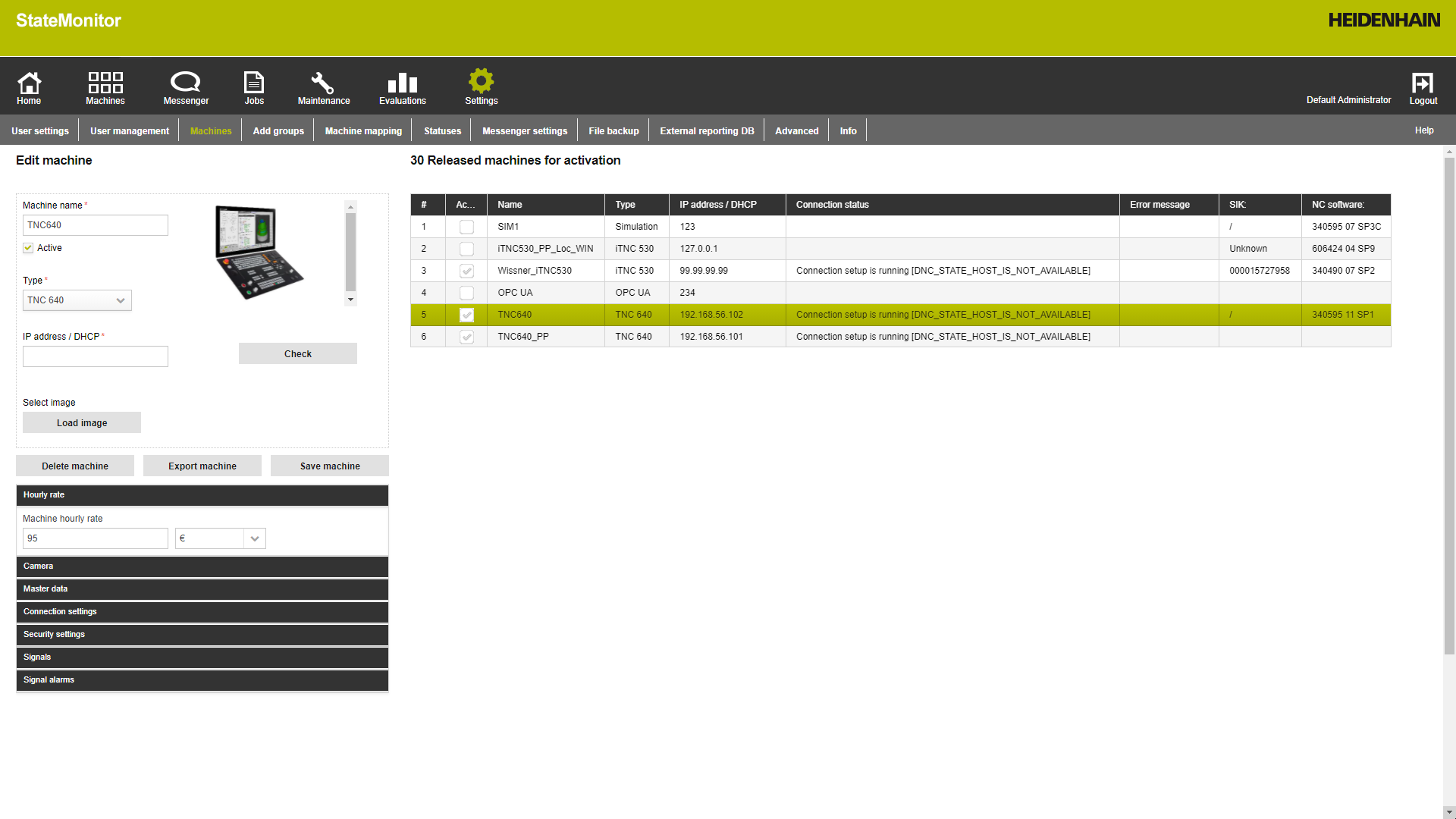
Task: Click NC software 340595 07 SP3C cell
Action: (1346, 227)
